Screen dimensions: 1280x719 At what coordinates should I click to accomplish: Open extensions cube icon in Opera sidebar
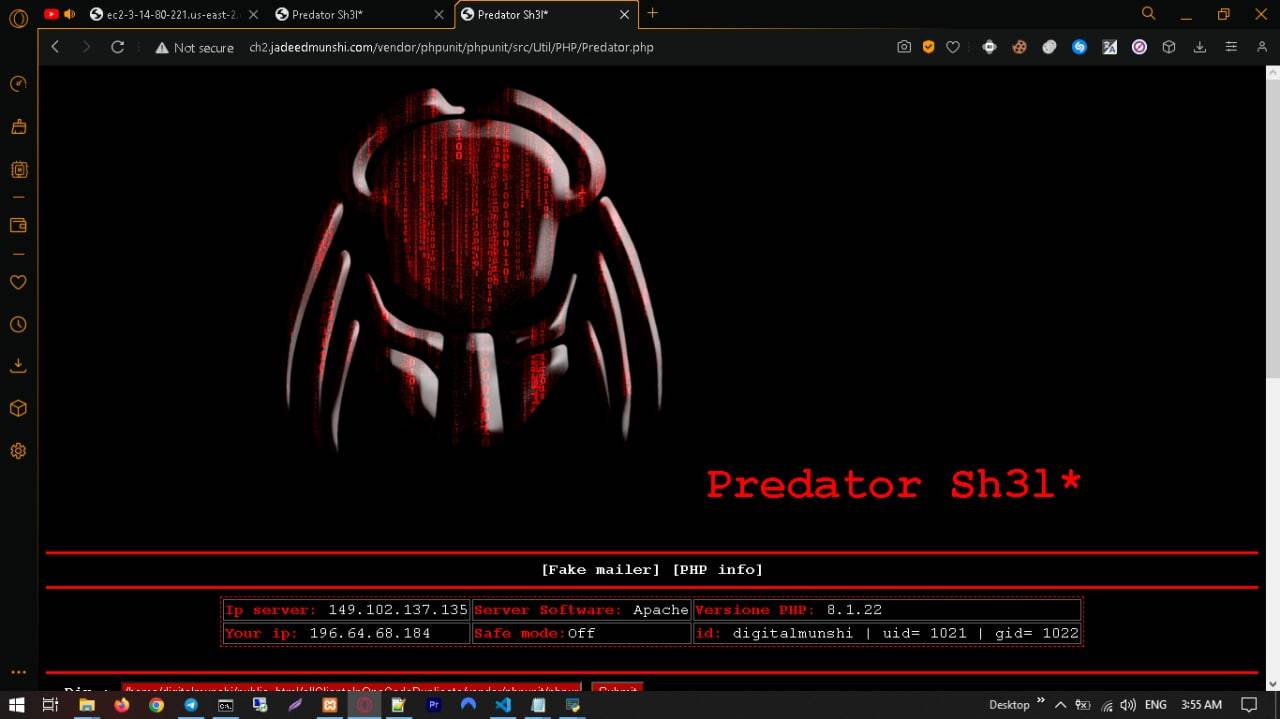click(18, 409)
